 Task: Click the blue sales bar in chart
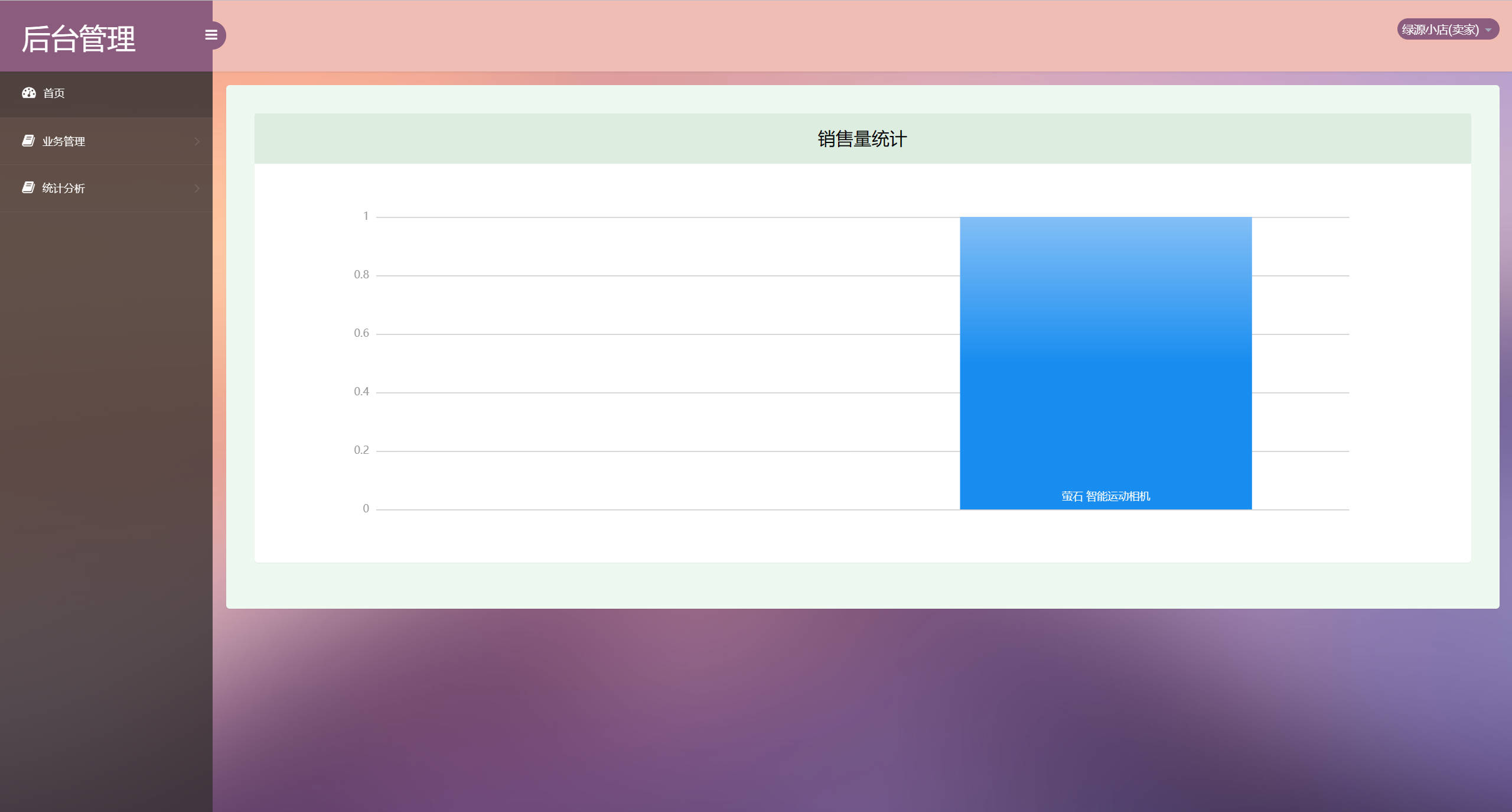pyautogui.click(x=1105, y=355)
